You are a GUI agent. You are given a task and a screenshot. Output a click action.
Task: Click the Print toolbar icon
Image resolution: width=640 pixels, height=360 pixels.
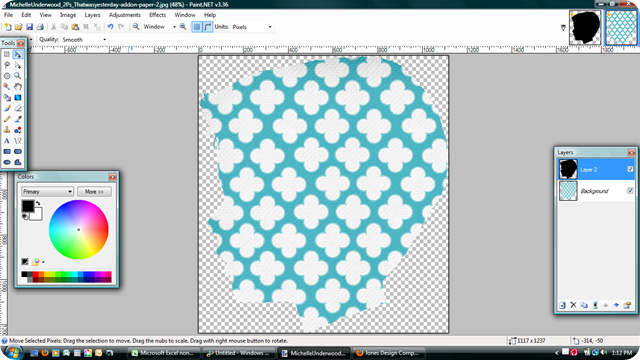[x=40, y=27]
